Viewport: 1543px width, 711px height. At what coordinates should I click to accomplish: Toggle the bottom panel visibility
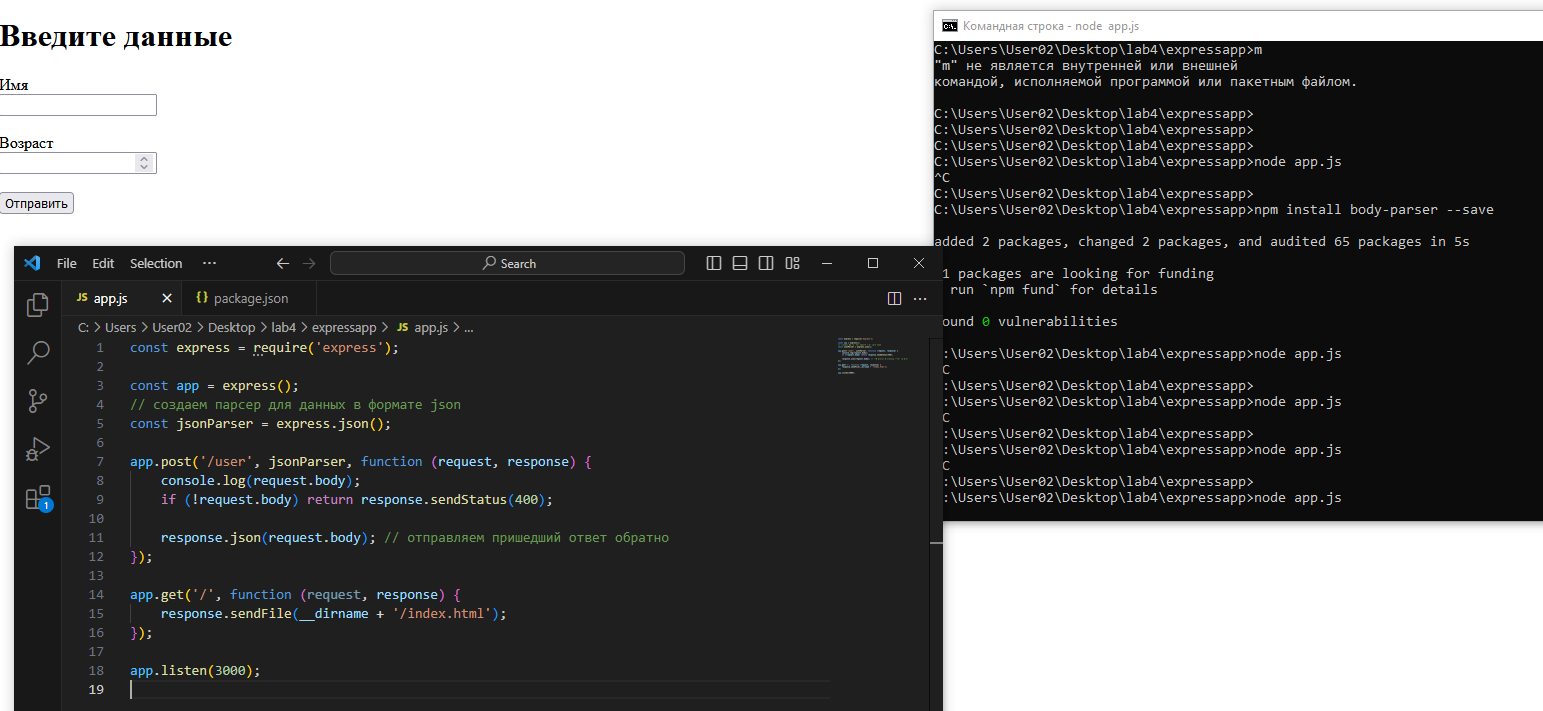(740, 264)
